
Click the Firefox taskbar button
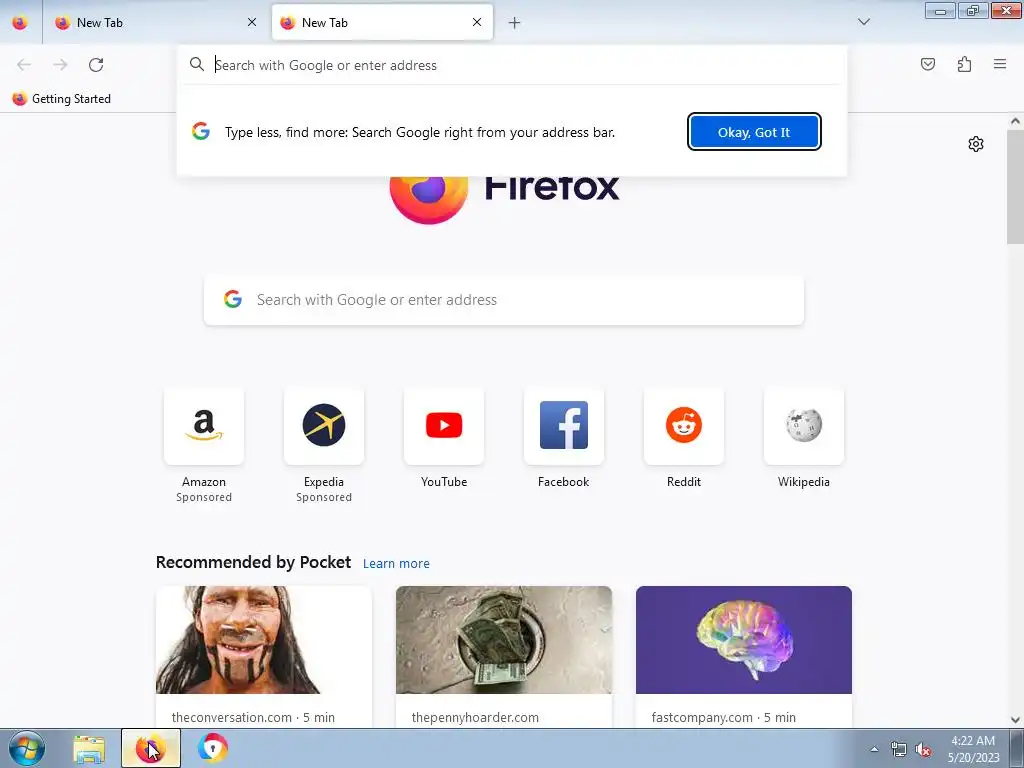point(150,748)
